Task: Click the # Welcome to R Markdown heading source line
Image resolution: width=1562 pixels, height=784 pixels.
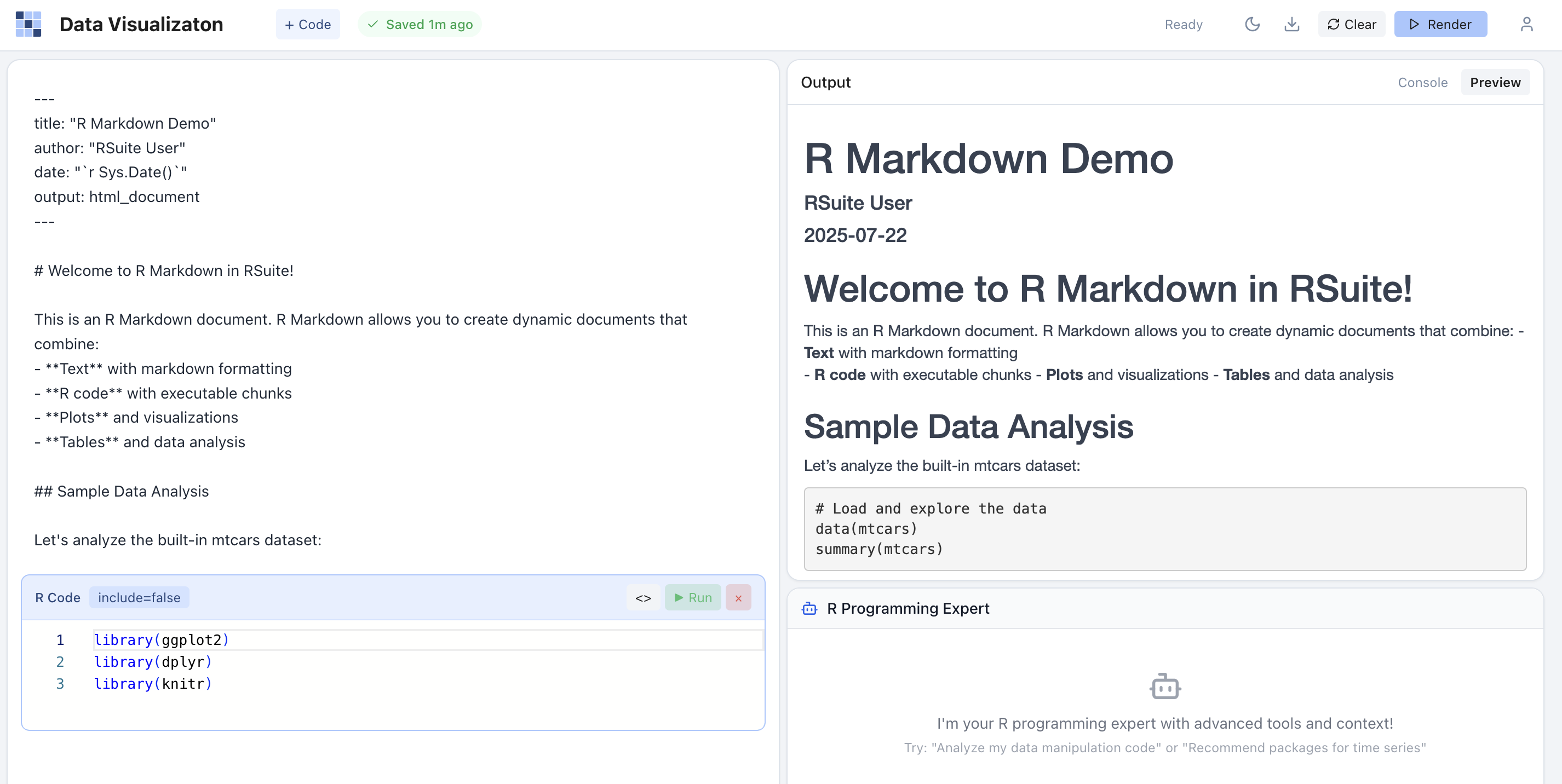Action: point(164,270)
